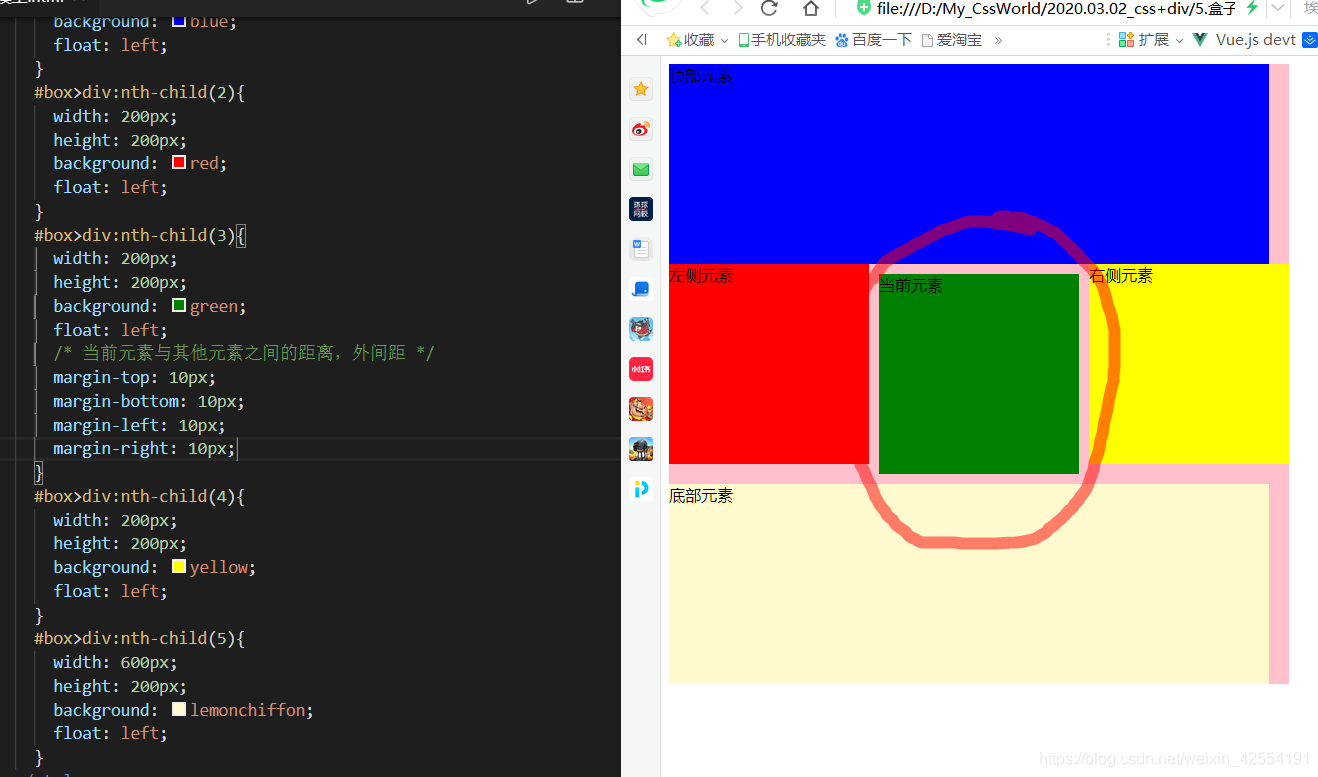Viewport: 1318px width, 777px height.
Task: Open the address bar history dropdown chevron
Action: tap(1278, 8)
